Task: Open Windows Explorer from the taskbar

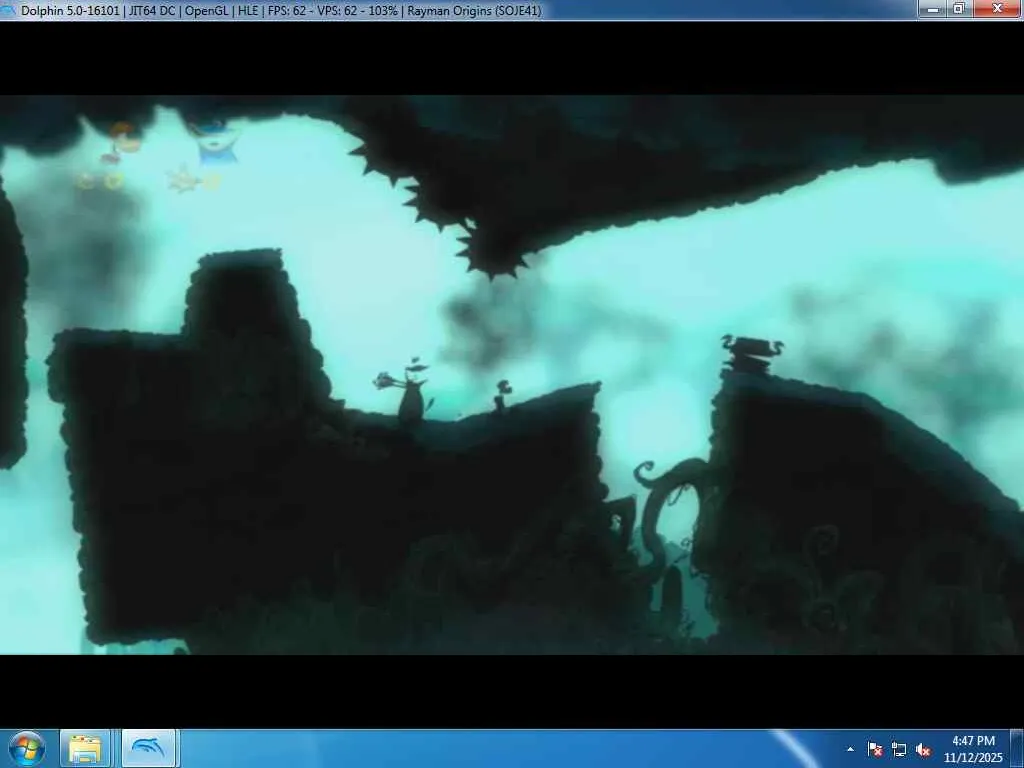Action: [85, 749]
